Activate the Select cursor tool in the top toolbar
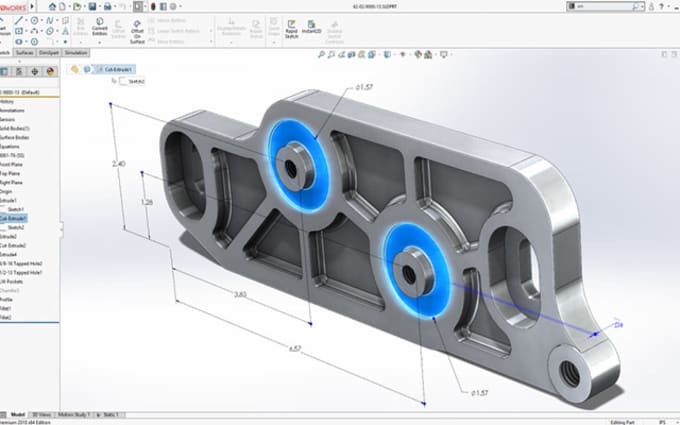Screen dimensions: 680x425 [x=138, y=6]
